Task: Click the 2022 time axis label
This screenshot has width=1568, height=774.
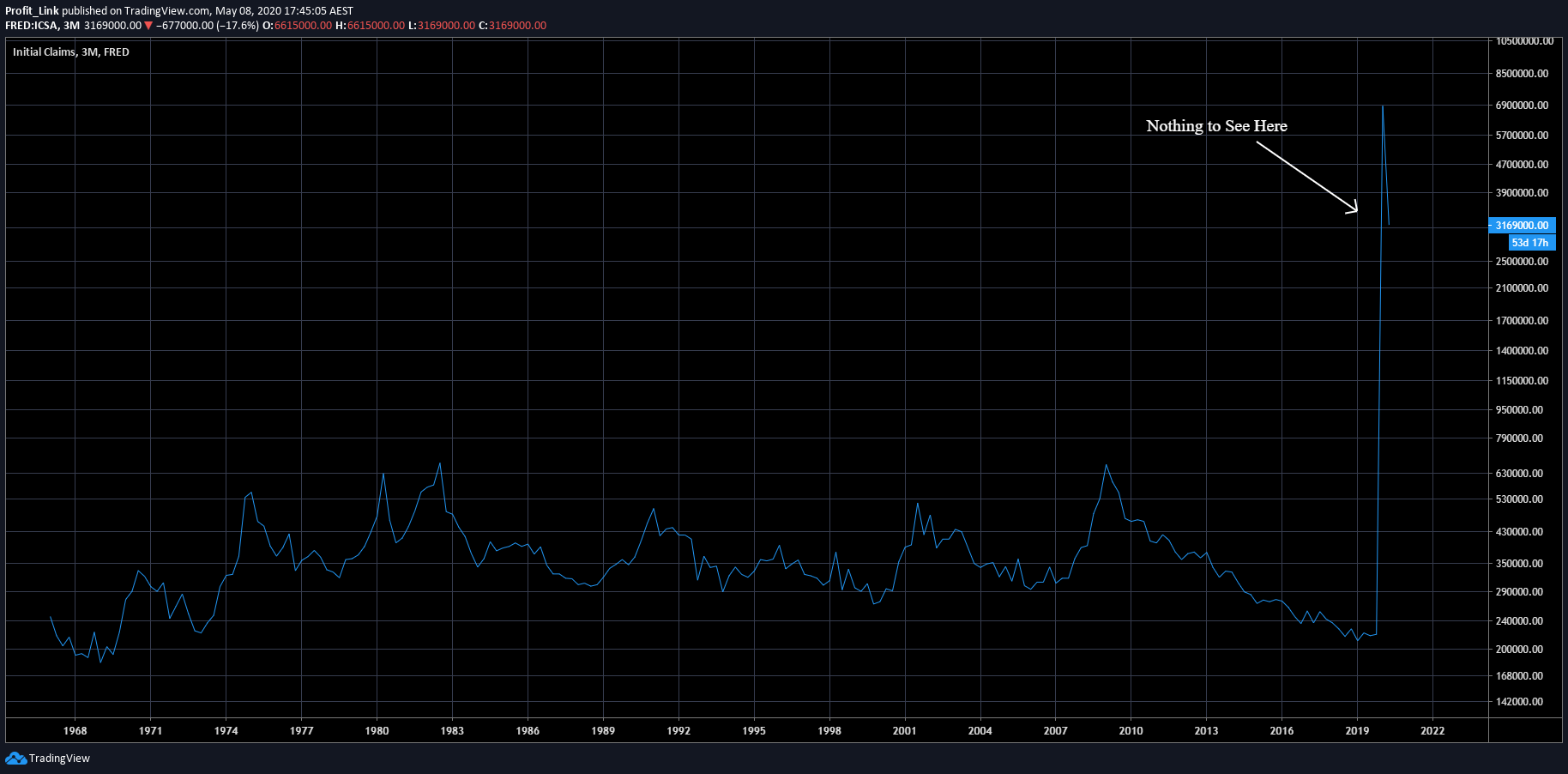Action: pos(1432,730)
